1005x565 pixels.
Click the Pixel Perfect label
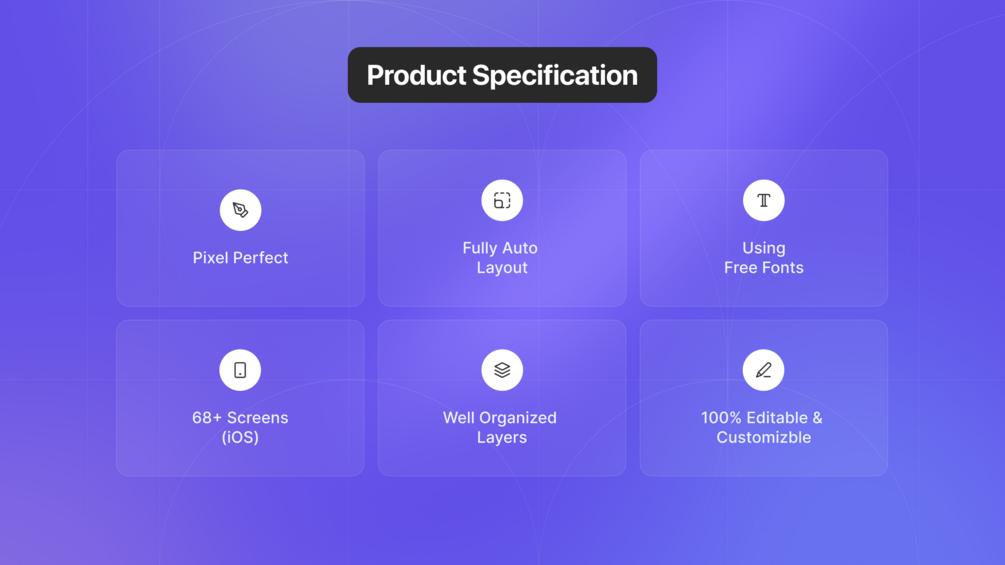point(240,258)
